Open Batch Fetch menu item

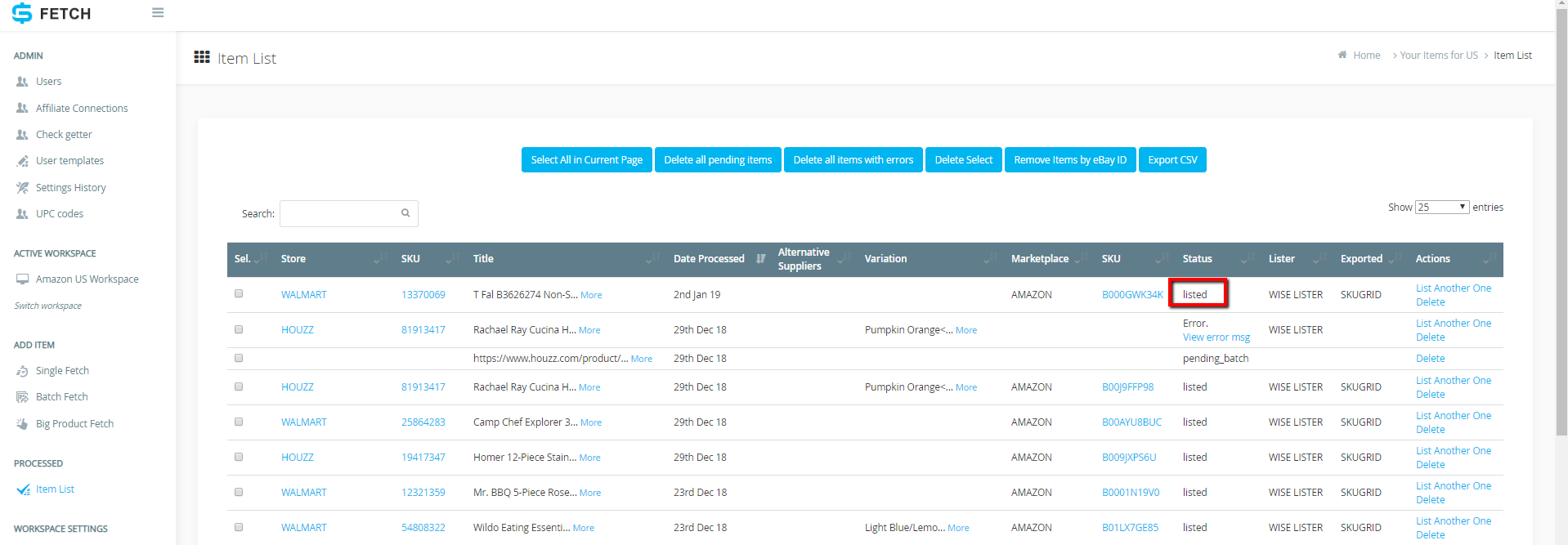click(62, 397)
